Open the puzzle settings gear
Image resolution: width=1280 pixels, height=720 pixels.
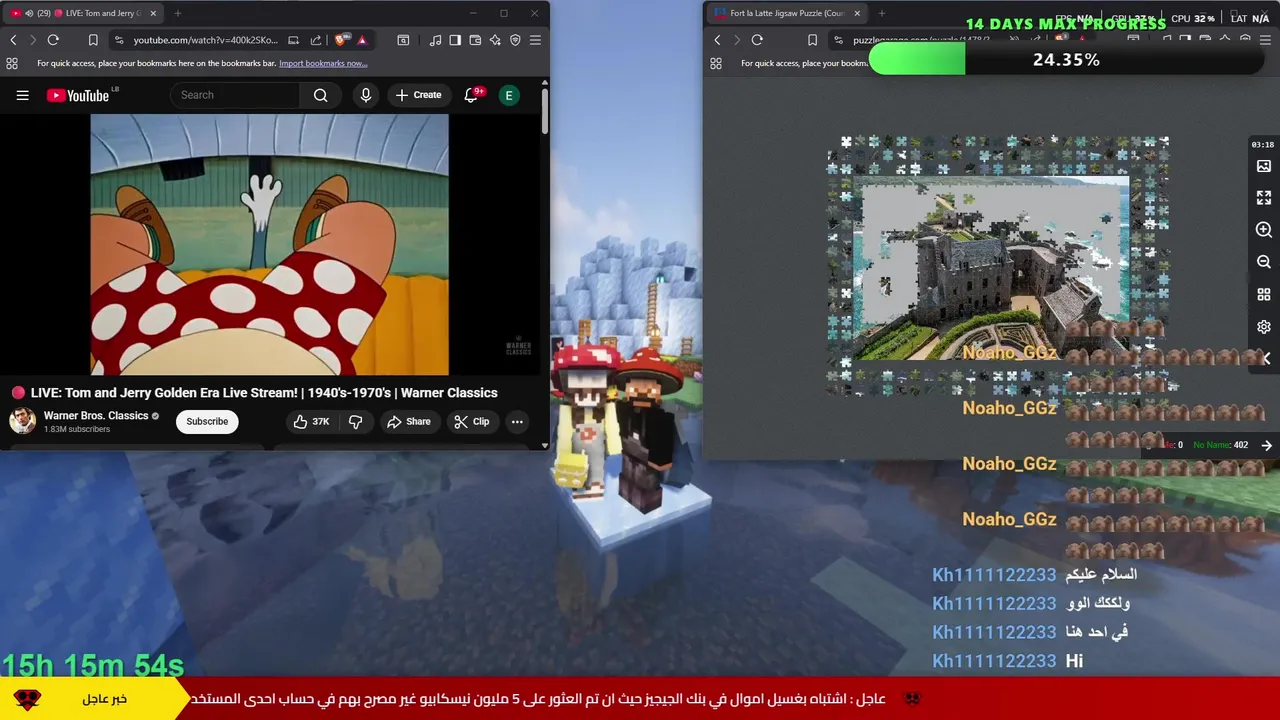[x=1264, y=327]
